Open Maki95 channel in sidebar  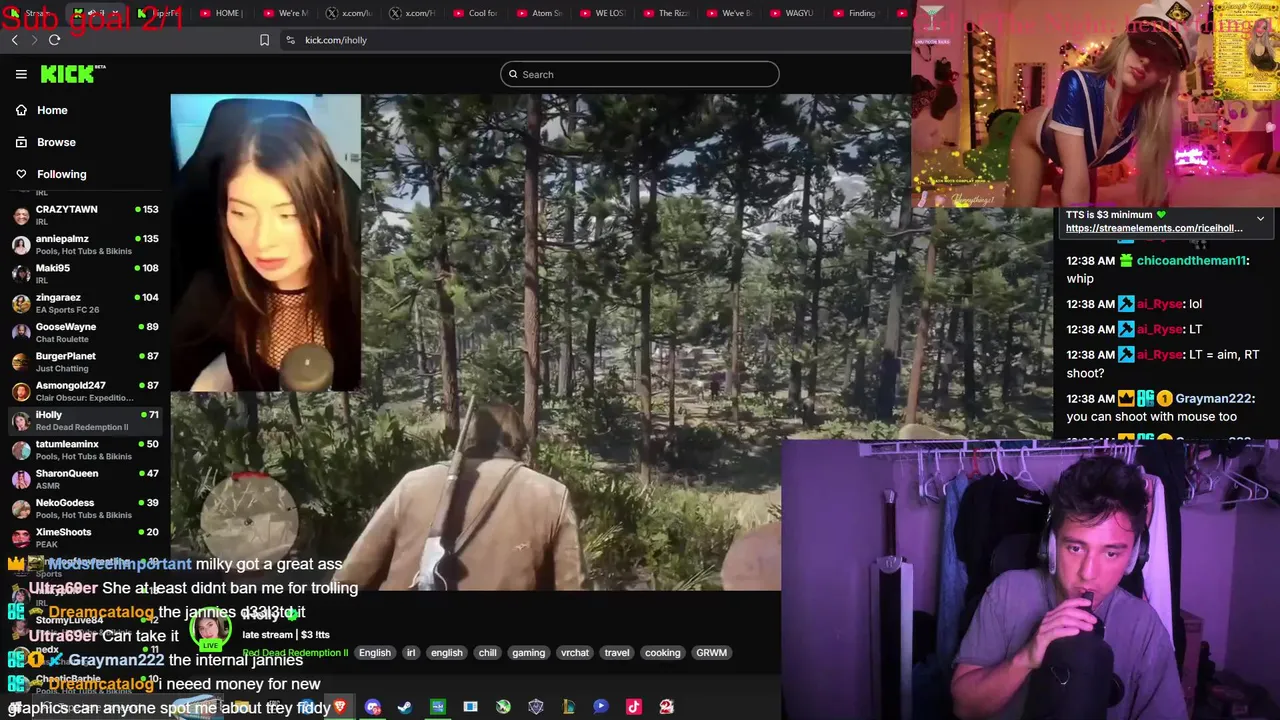point(86,273)
